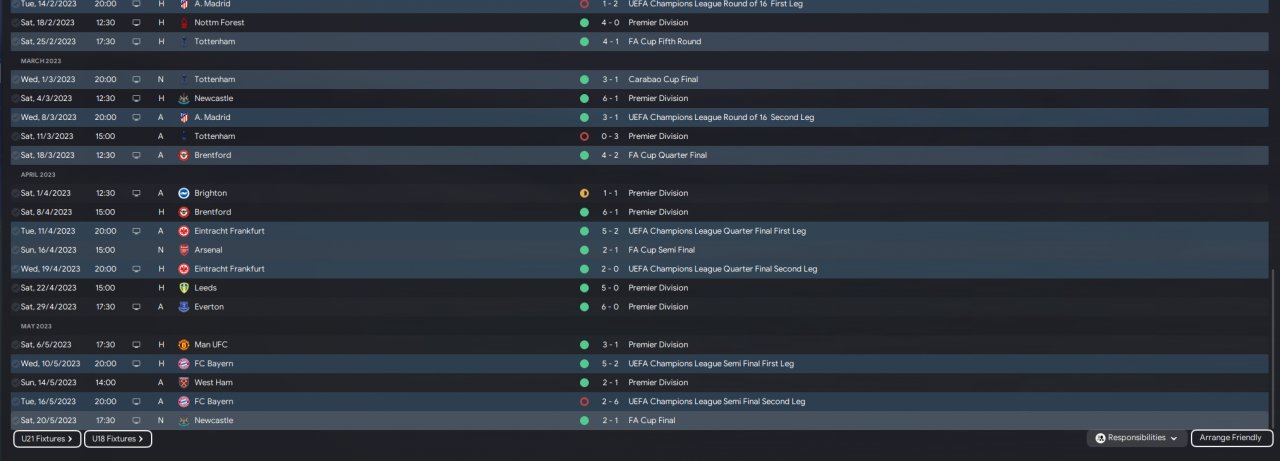
Task: Open the 6 - 0 Everton match result
Action: point(610,307)
